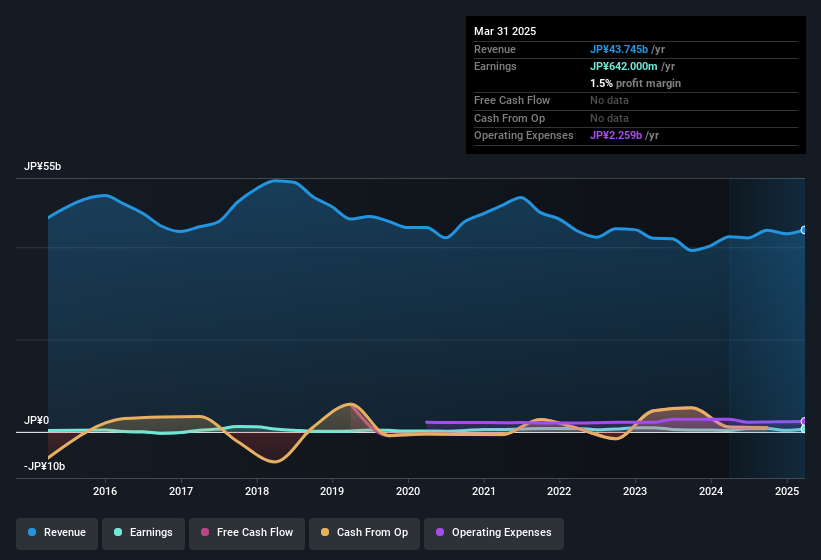Click the 2020 x-axis label

(408, 491)
